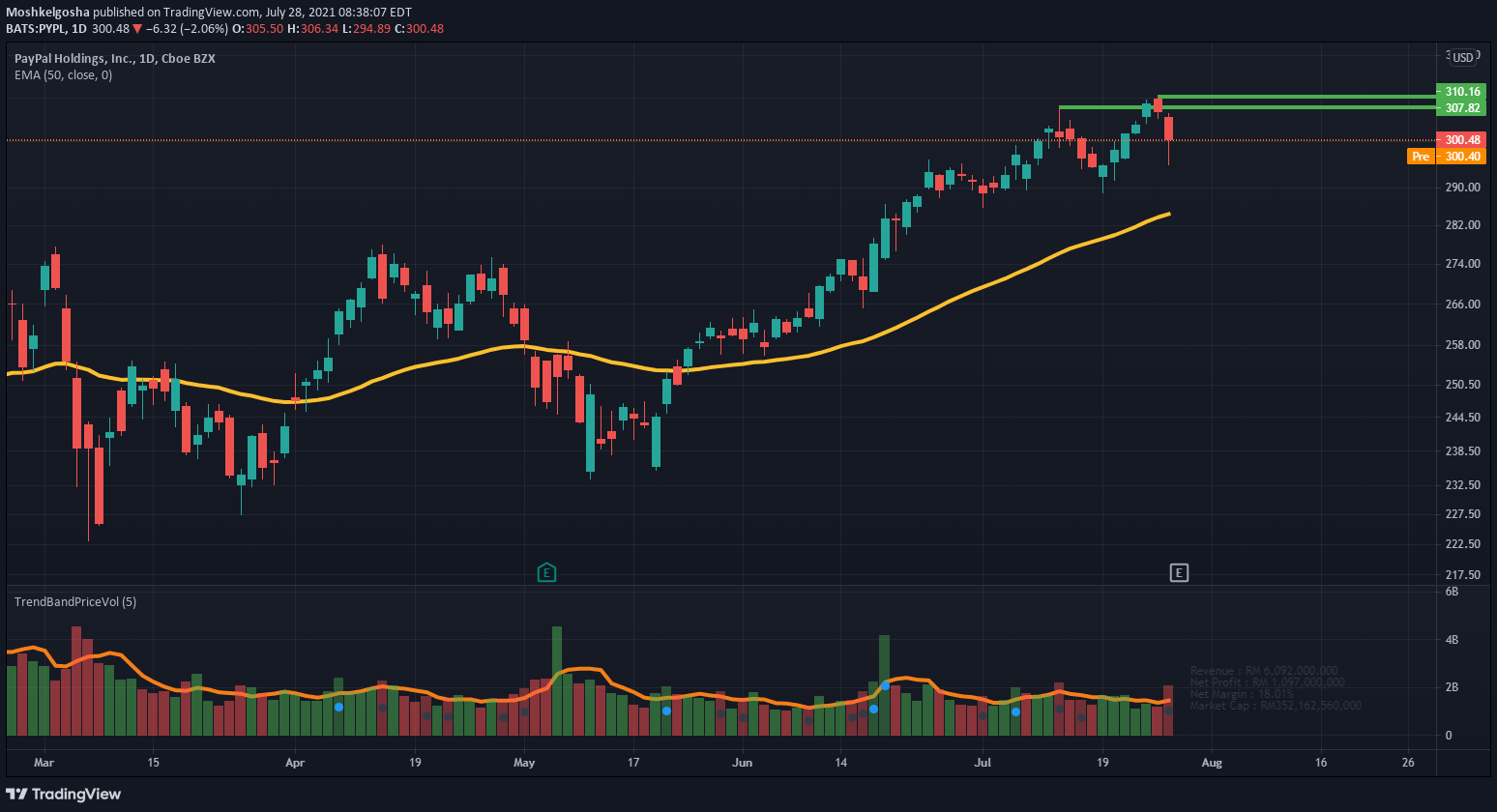Click the 222.50 price axis label
1497x812 pixels.
[x=1462, y=544]
